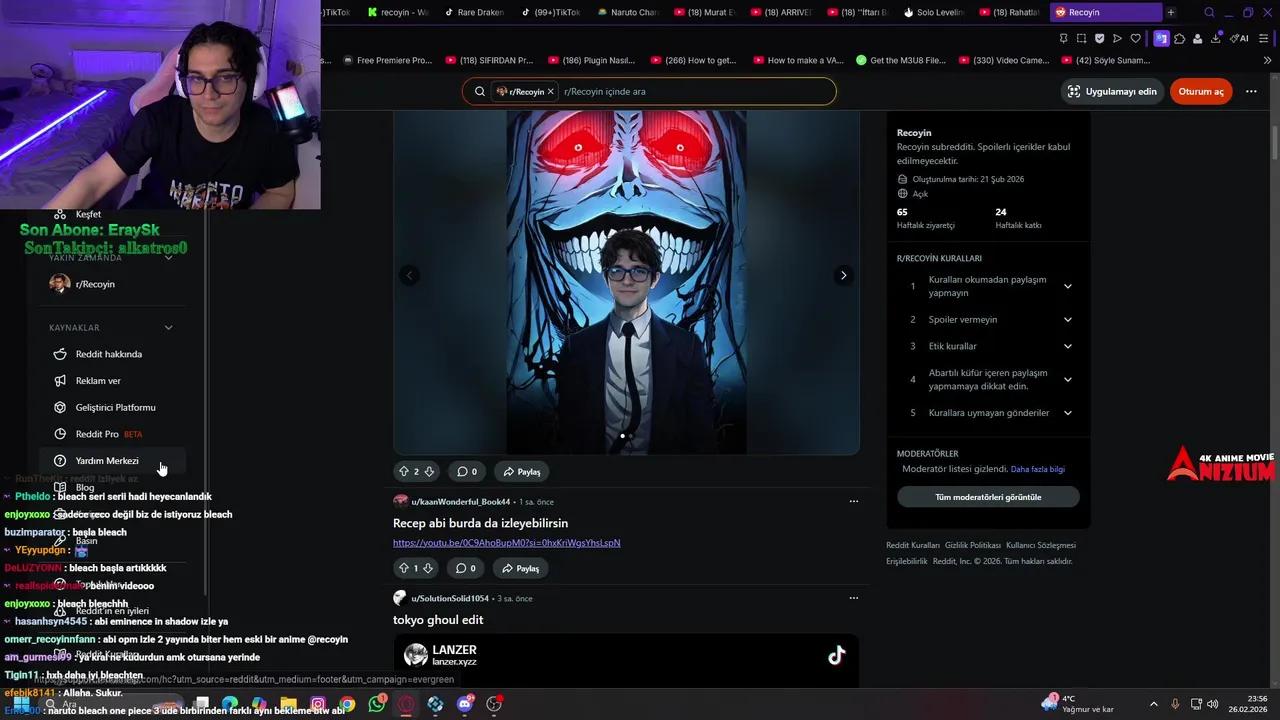Open Reddit header three-dot more menu

[x=1251, y=91]
